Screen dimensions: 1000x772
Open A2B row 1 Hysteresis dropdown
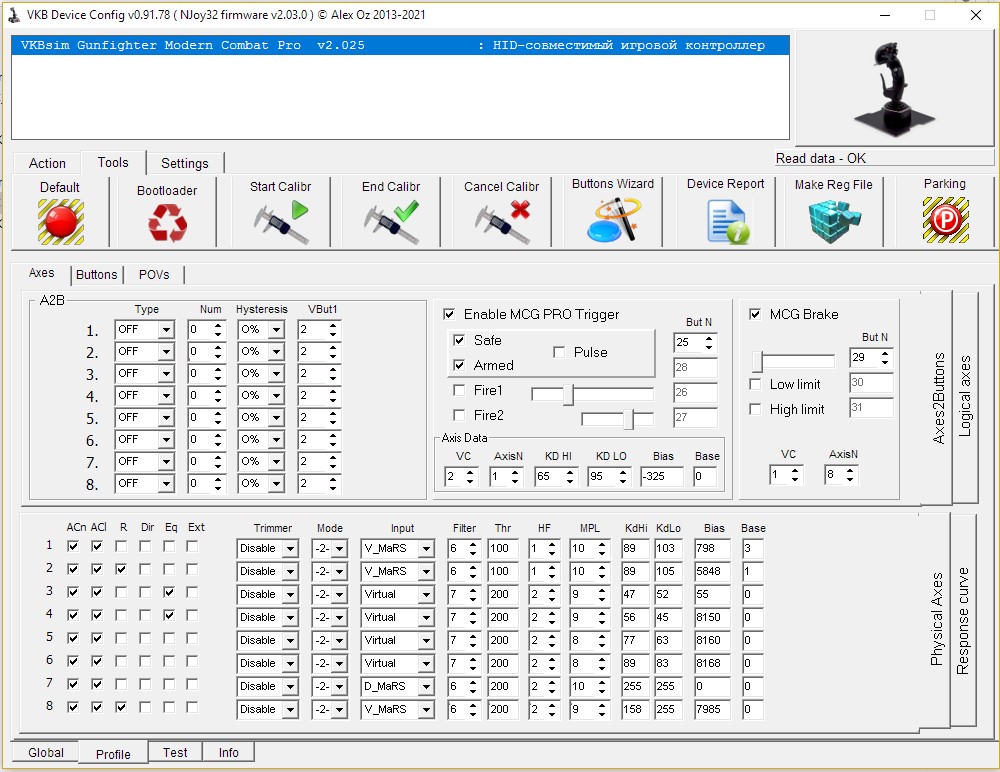[276, 330]
